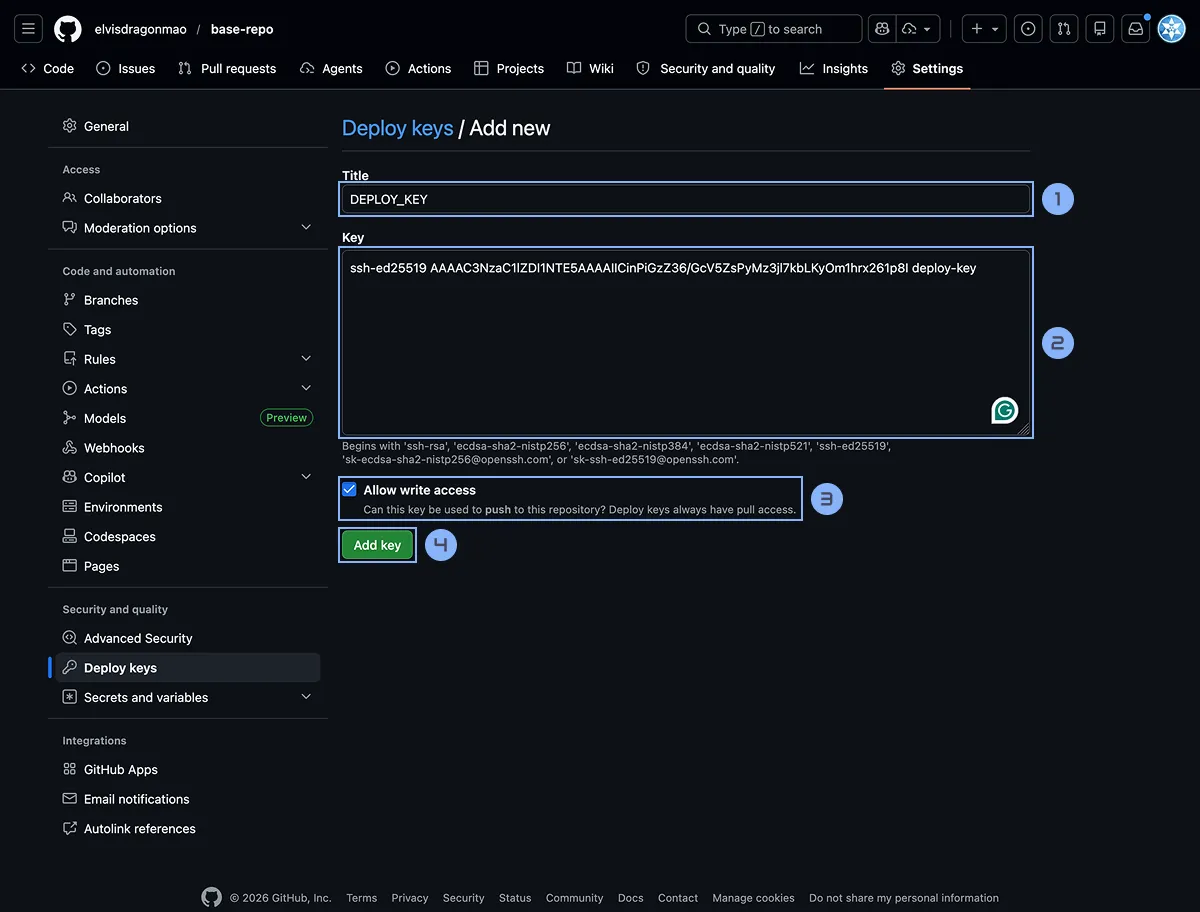The height and width of the screenshot is (912, 1200).
Task: Click the pull requests icon in header
Action: pyautogui.click(x=1064, y=29)
